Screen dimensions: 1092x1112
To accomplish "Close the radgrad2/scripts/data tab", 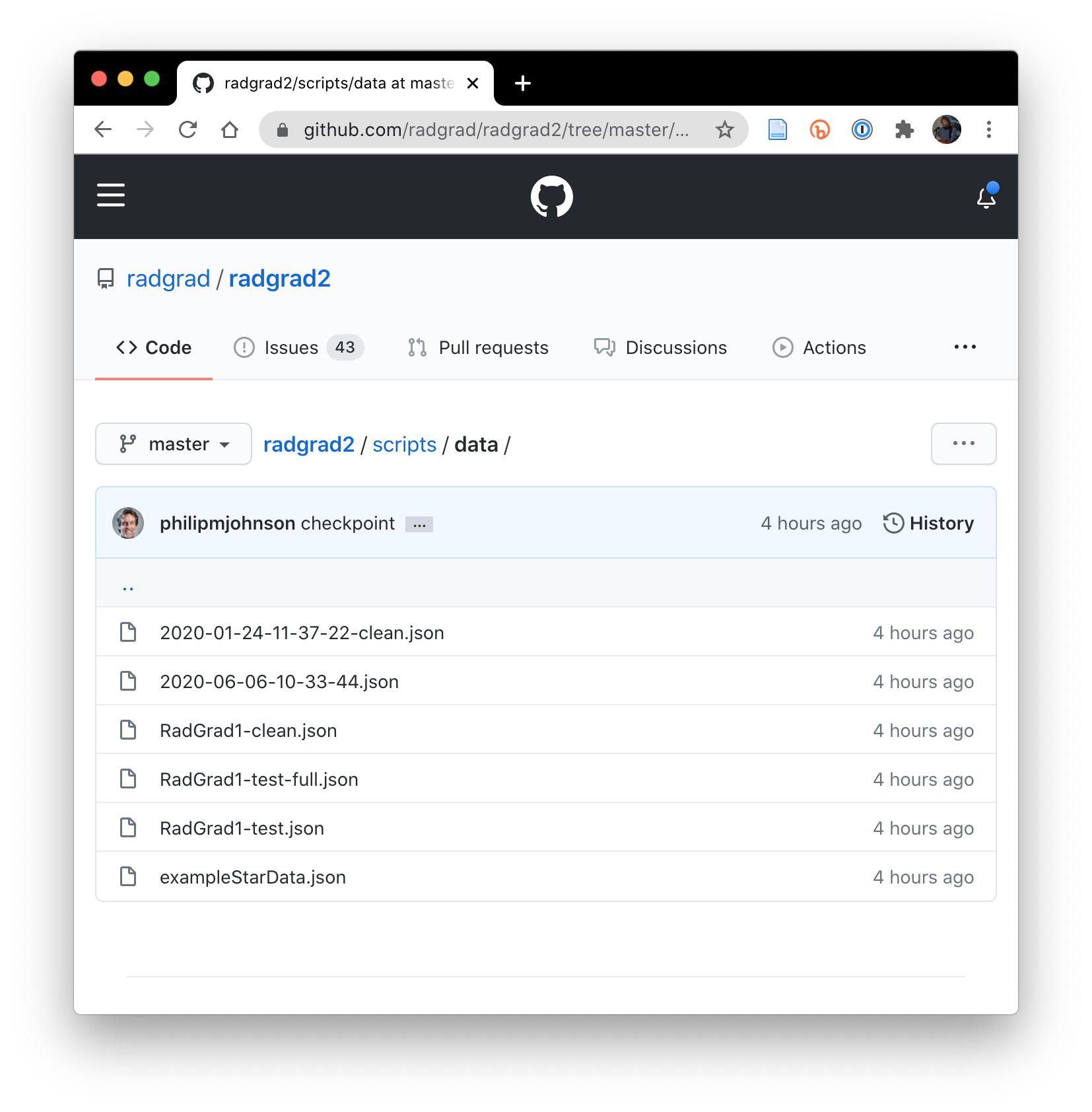I will (473, 83).
